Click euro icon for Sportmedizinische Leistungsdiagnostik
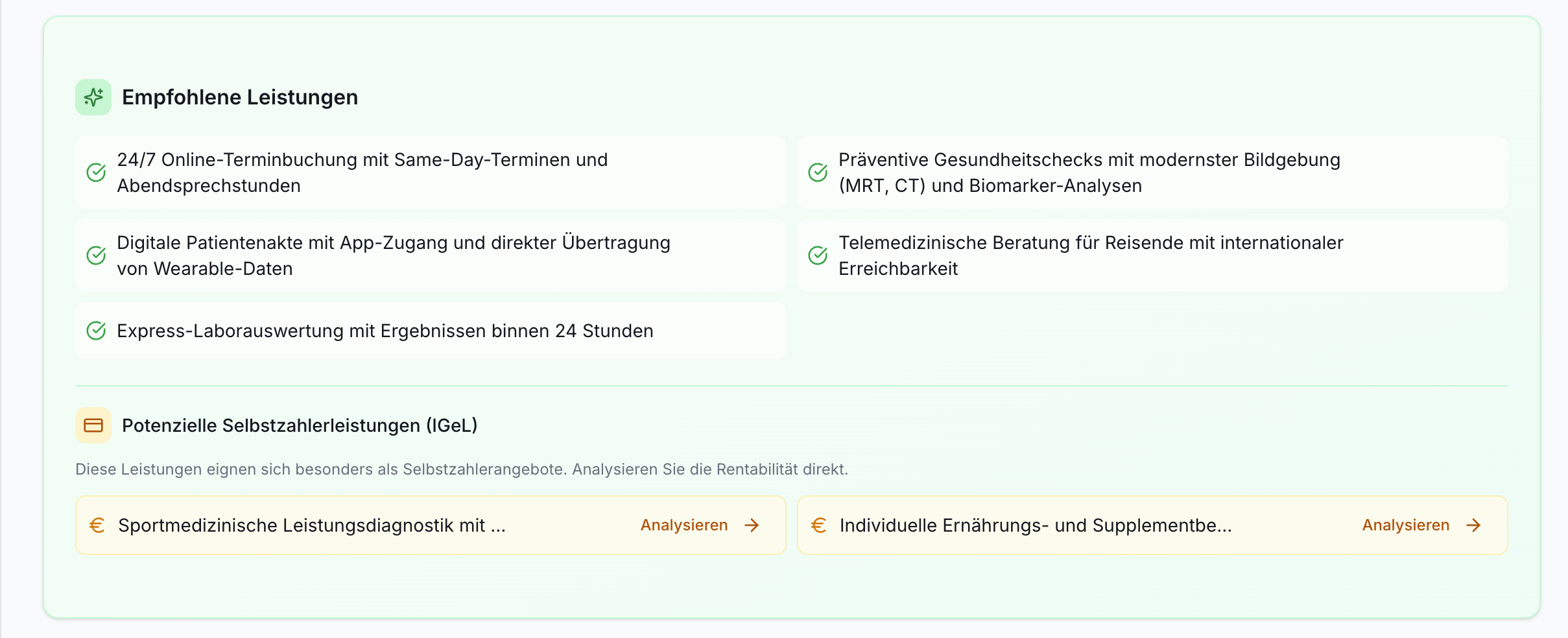This screenshot has width=1568, height=638. (x=97, y=525)
